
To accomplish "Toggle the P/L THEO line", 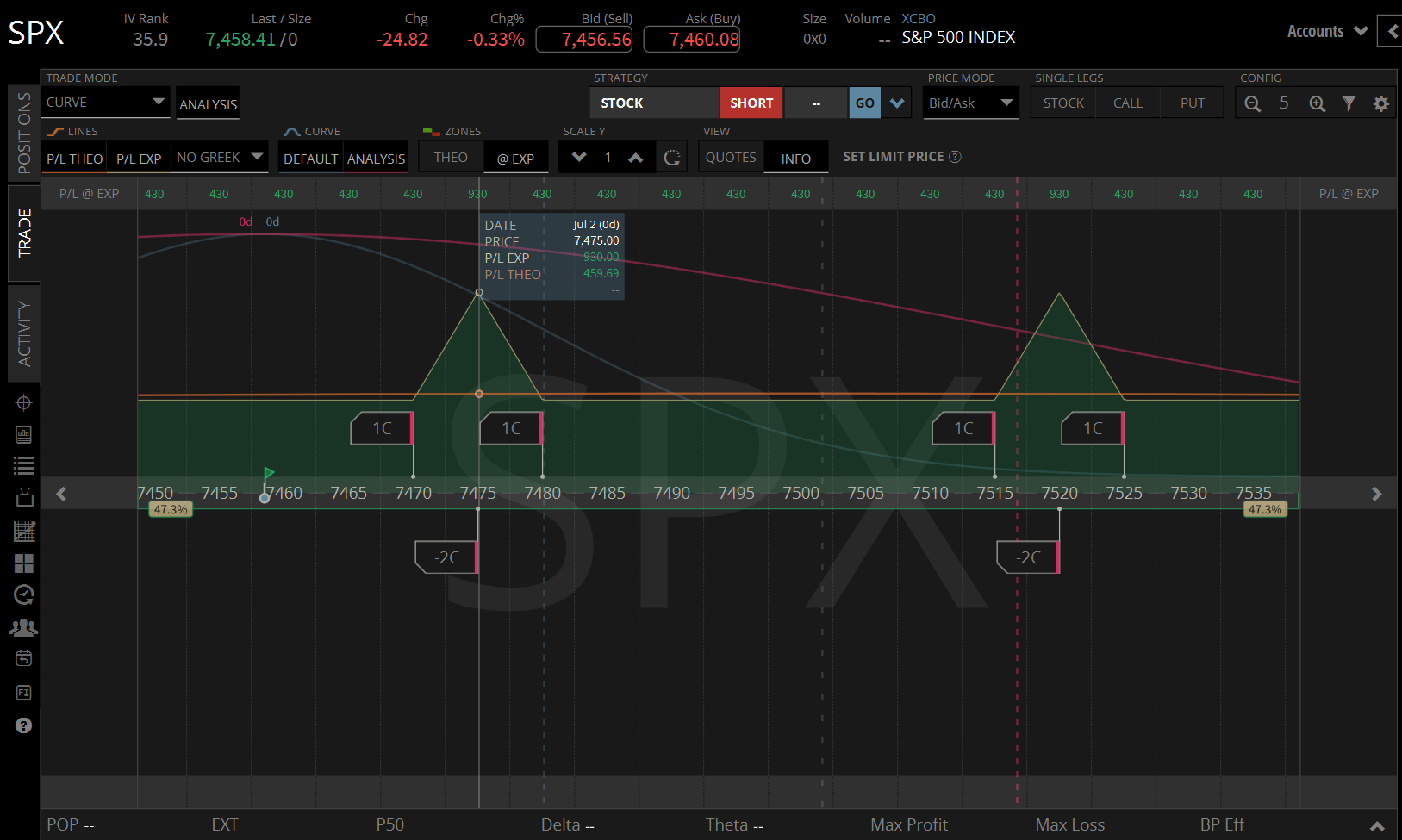I will point(75,159).
